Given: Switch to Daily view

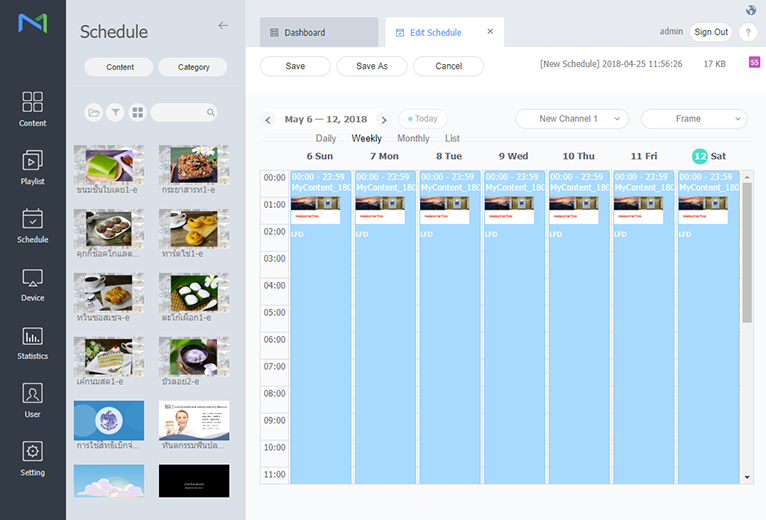Looking at the screenshot, I should pyautogui.click(x=326, y=138).
